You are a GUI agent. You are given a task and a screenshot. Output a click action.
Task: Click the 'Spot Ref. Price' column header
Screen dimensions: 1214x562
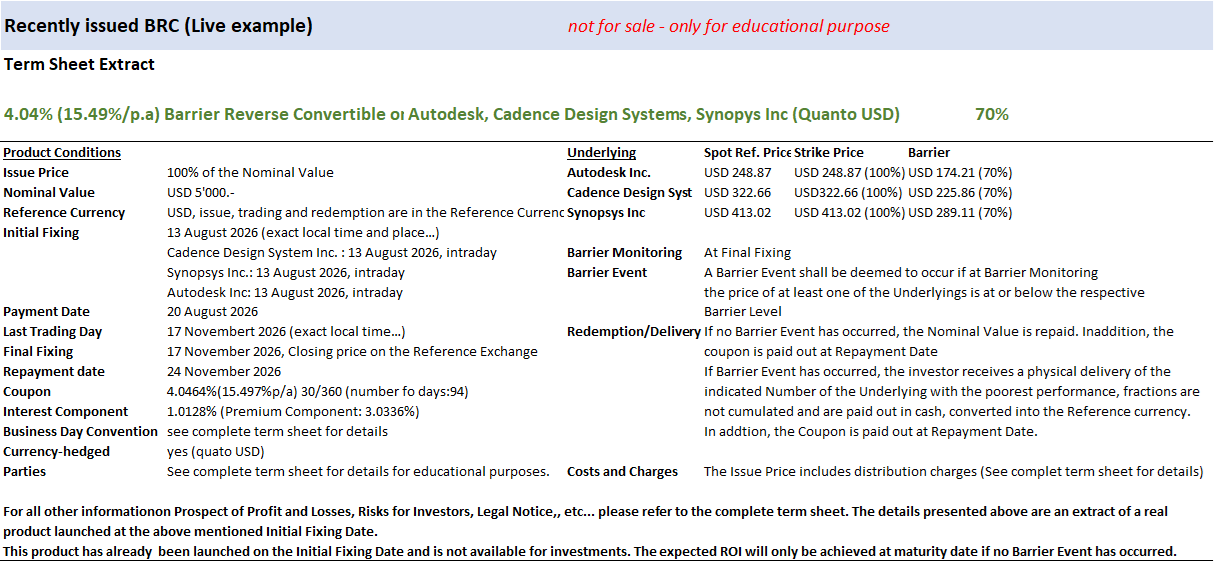(x=747, y=153)
